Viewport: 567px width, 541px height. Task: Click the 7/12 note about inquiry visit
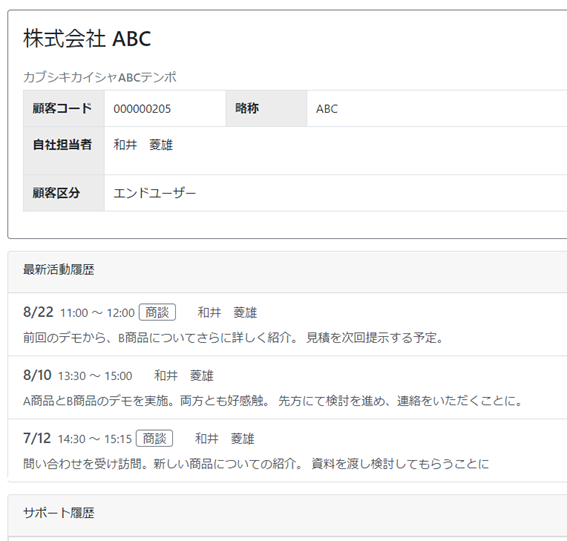[x=256, y=464]
